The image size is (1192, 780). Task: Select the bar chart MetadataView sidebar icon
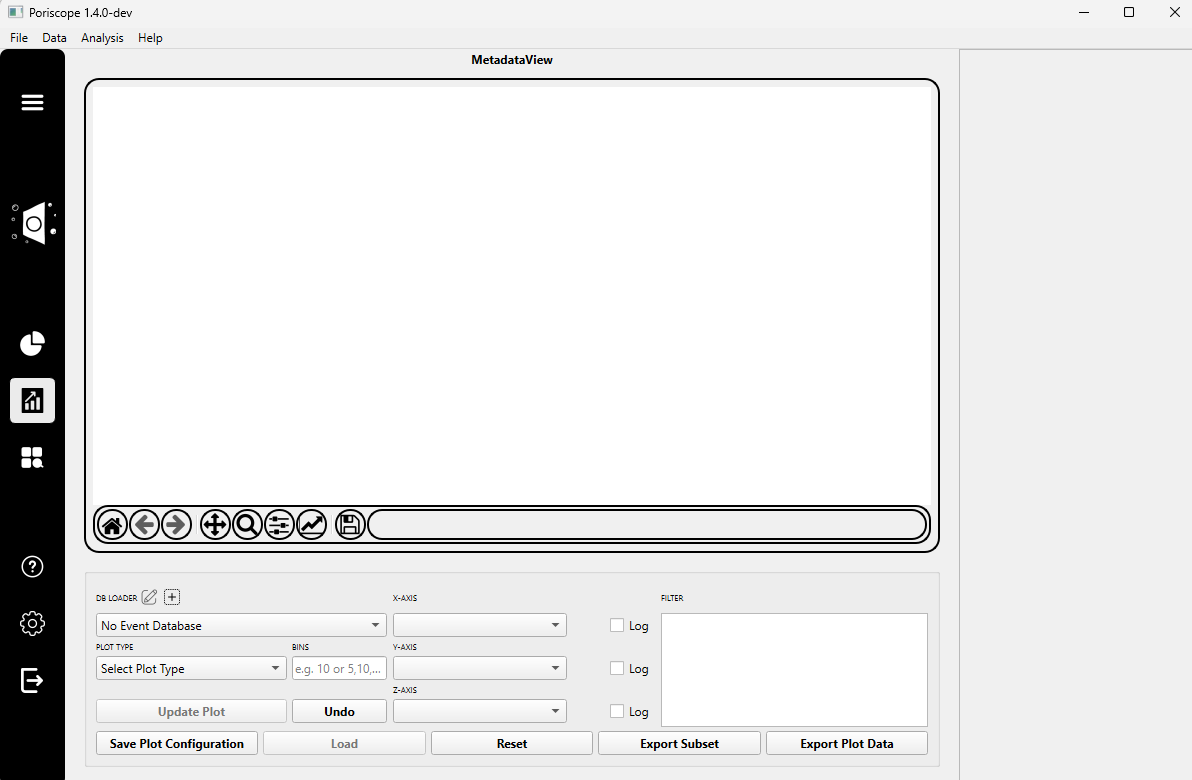(32, 400)
